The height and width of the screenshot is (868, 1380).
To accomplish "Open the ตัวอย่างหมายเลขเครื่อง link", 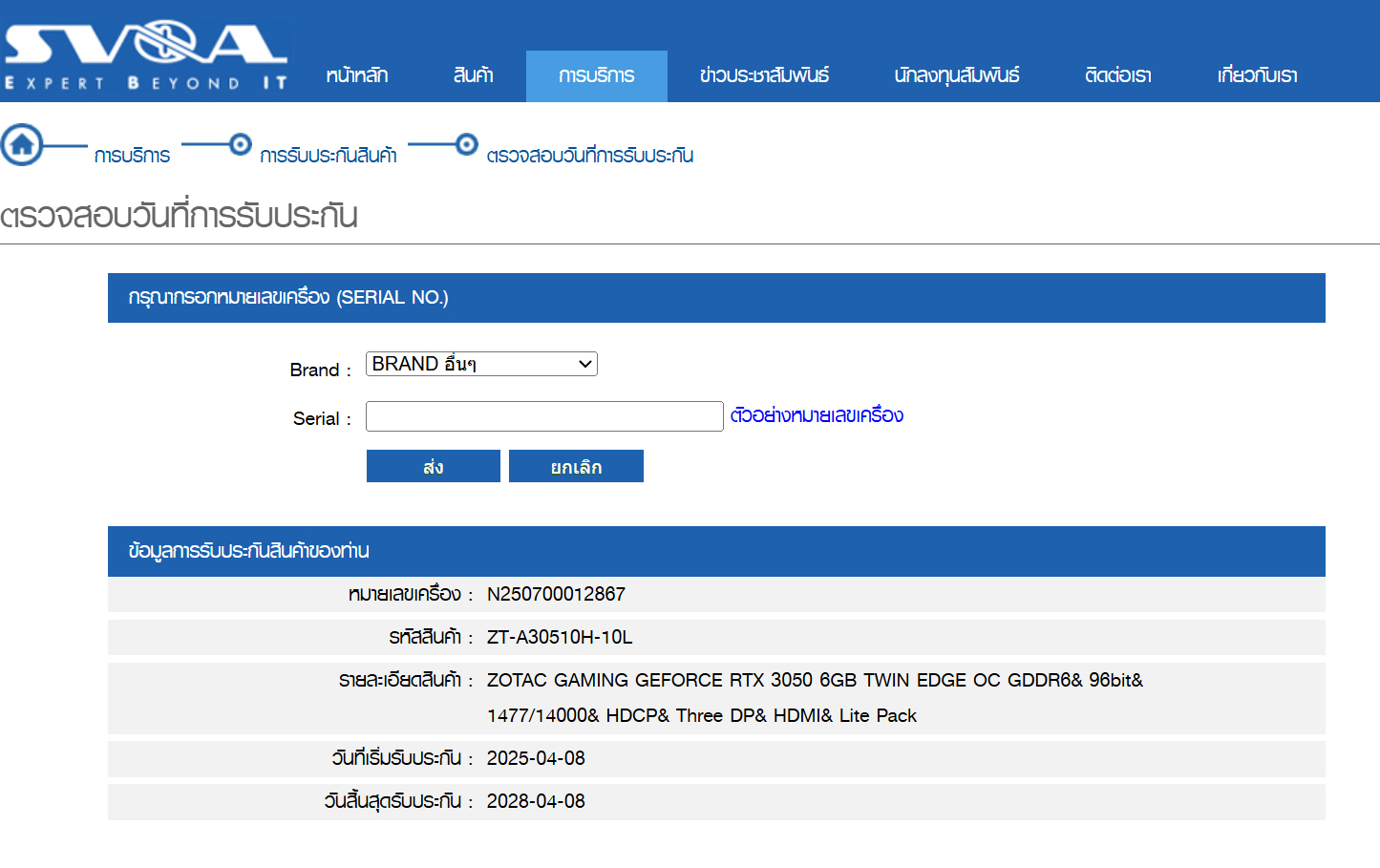I will [817, 415].
